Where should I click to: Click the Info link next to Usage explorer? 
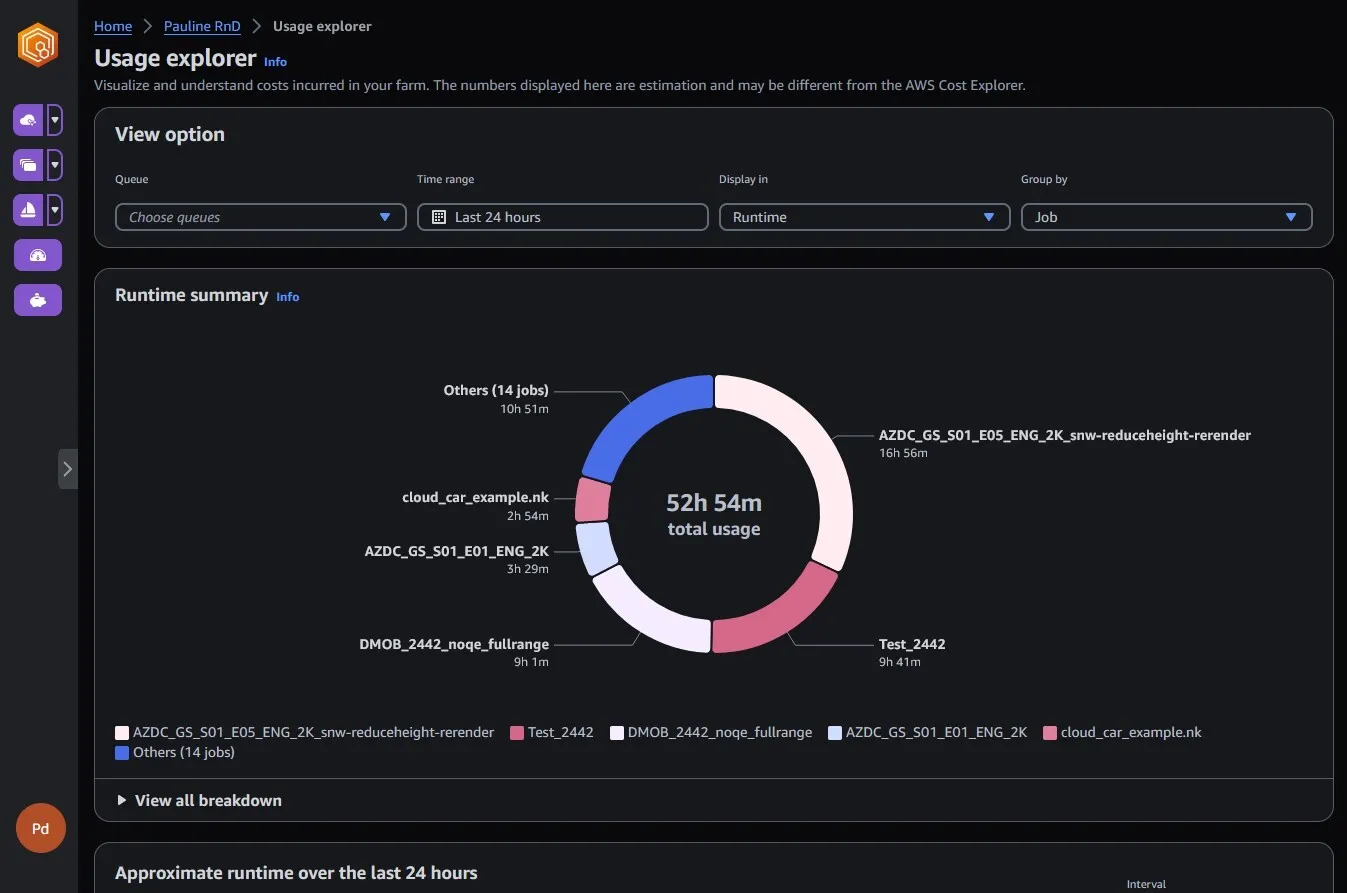[x=275, y=62]
